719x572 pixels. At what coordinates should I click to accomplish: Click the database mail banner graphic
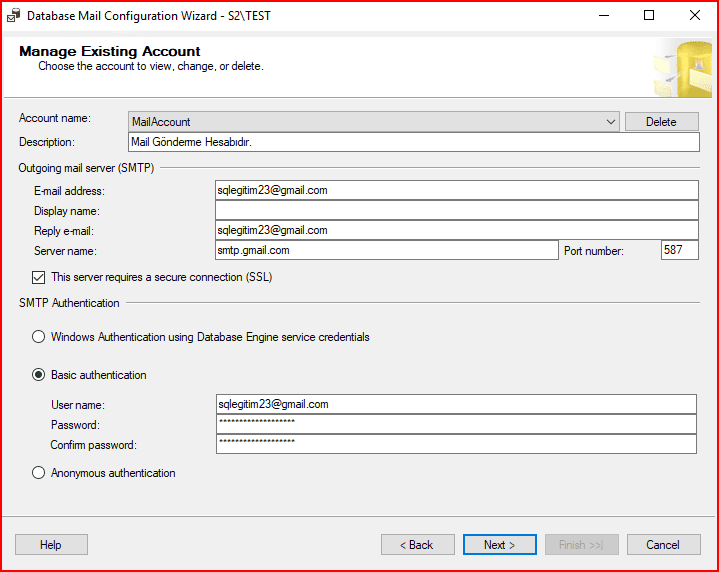pyautogui.click(x=682, y=68)
